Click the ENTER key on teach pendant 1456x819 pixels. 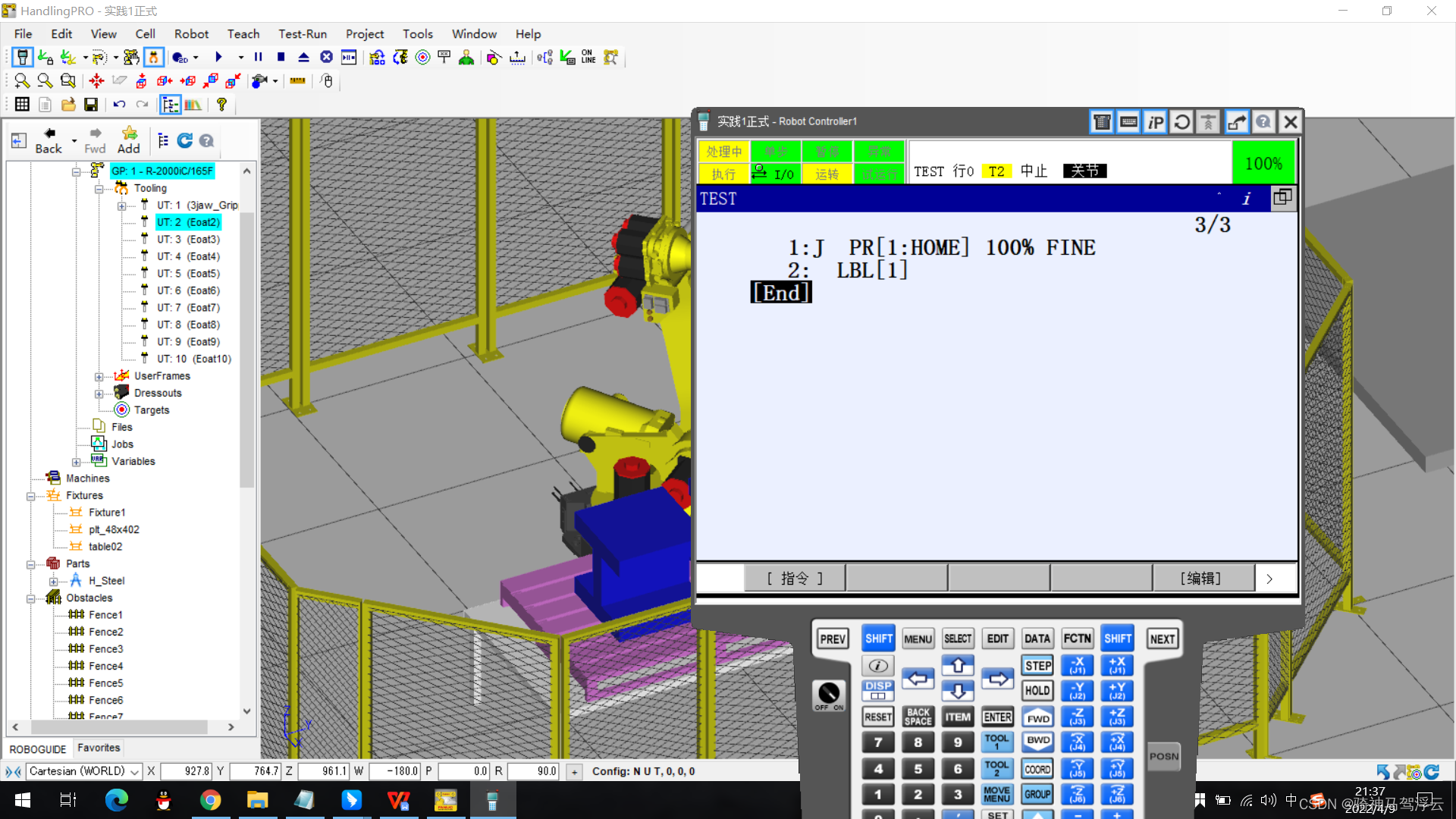pos(997,717)
